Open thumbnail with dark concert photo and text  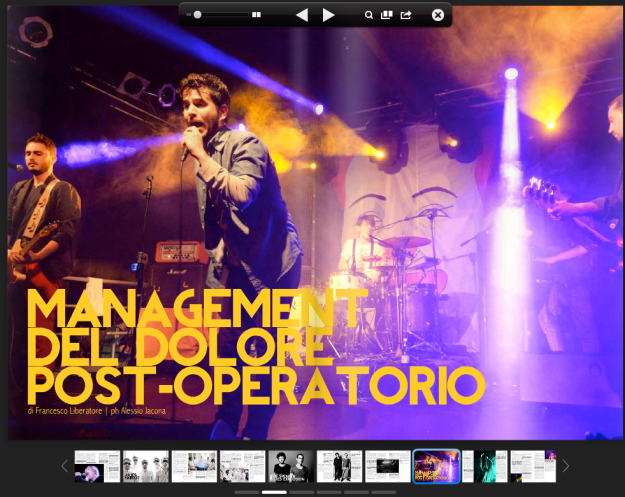click(x=388, y=466)
